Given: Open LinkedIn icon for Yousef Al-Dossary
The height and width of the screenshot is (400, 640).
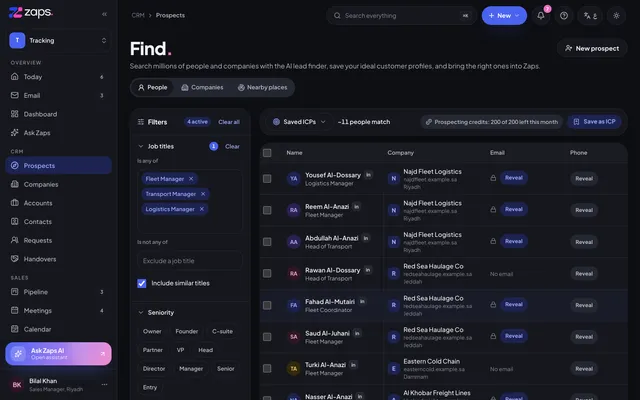Looking at the screenshot, I should point(368,175).
